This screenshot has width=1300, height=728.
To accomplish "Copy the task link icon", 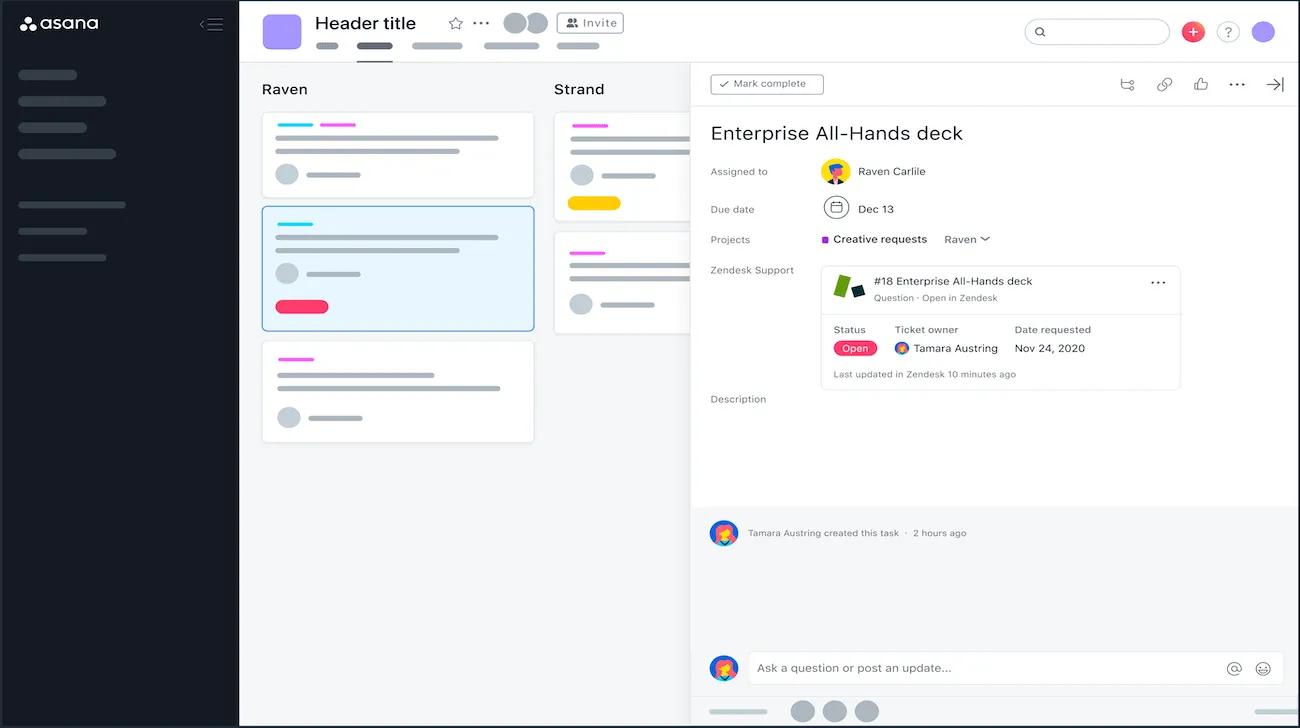I will pyautogui.click(x=1164, y=84).
